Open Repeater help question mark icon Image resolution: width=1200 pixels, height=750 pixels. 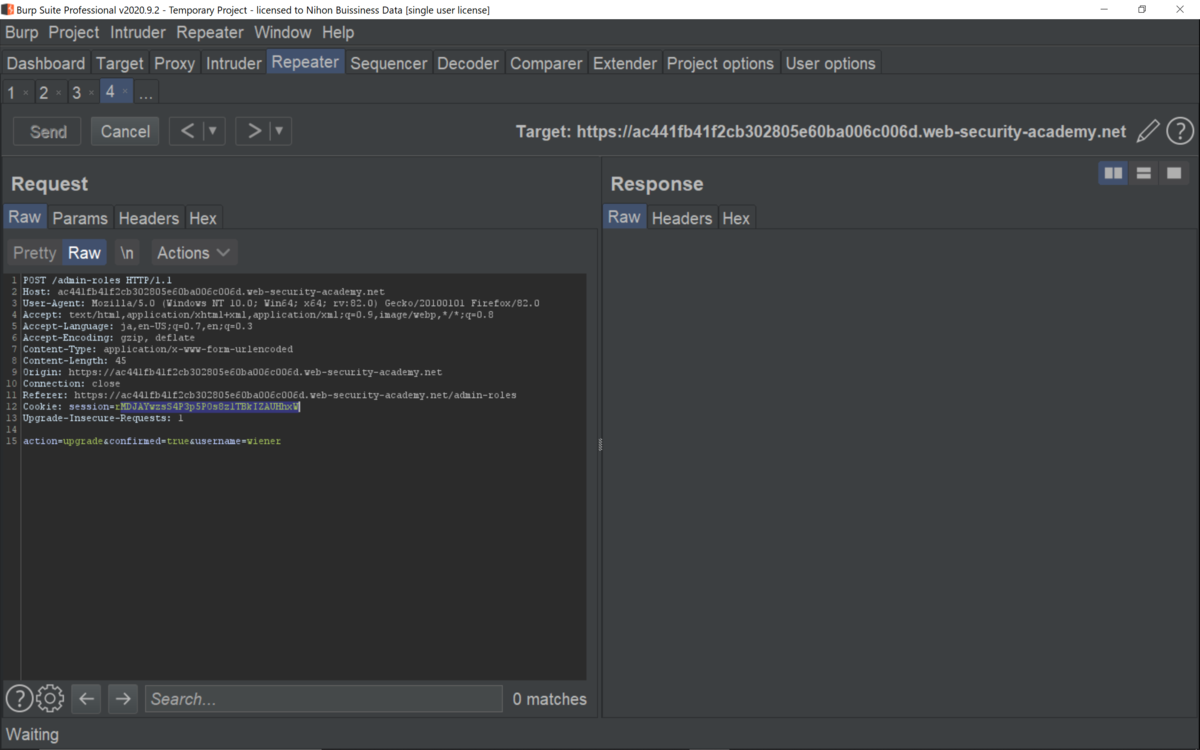[x=1180, y=131]
